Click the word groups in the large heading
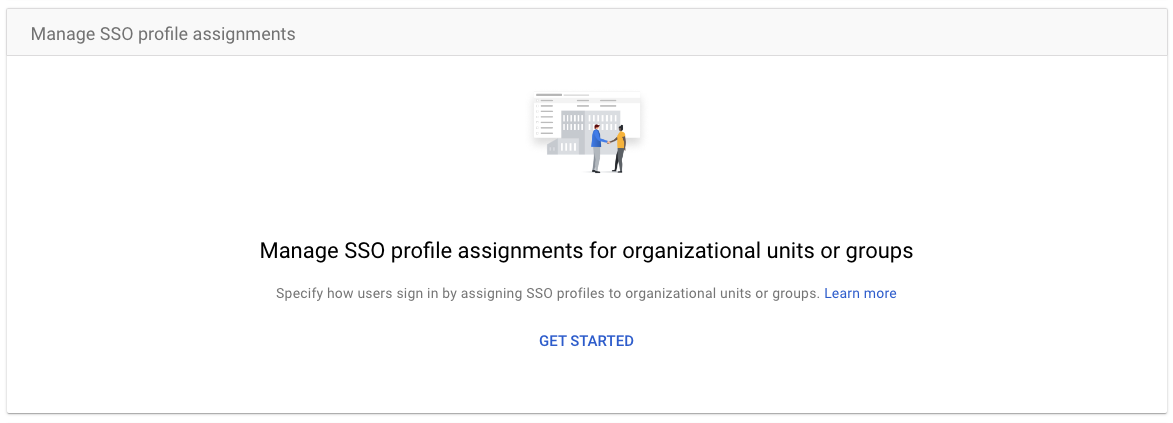Image resolution: width=1173 pixels, height=423 pixels. click(x=878, y=251)
